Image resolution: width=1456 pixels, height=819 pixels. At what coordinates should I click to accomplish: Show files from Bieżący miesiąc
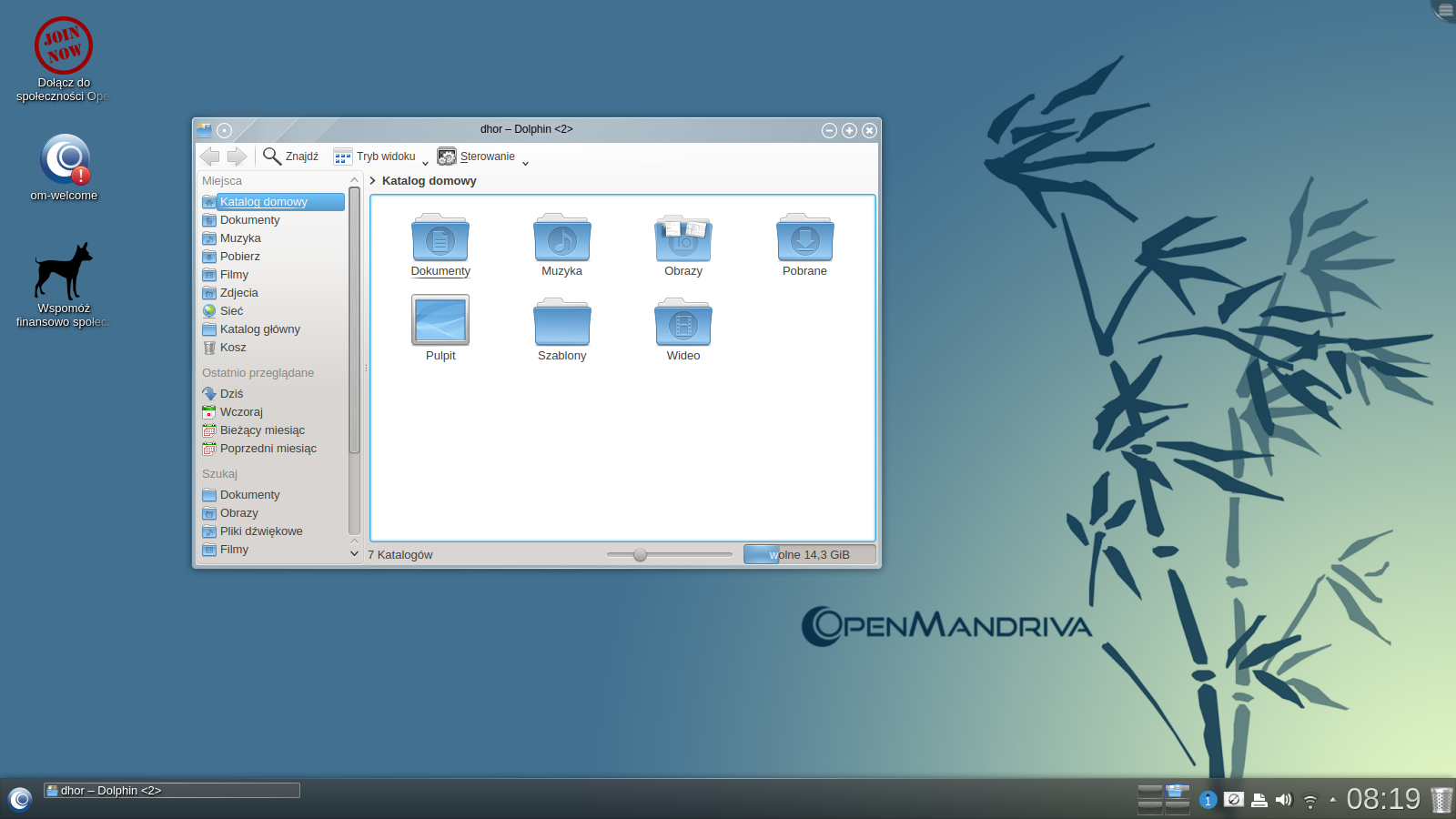point(273,430)
